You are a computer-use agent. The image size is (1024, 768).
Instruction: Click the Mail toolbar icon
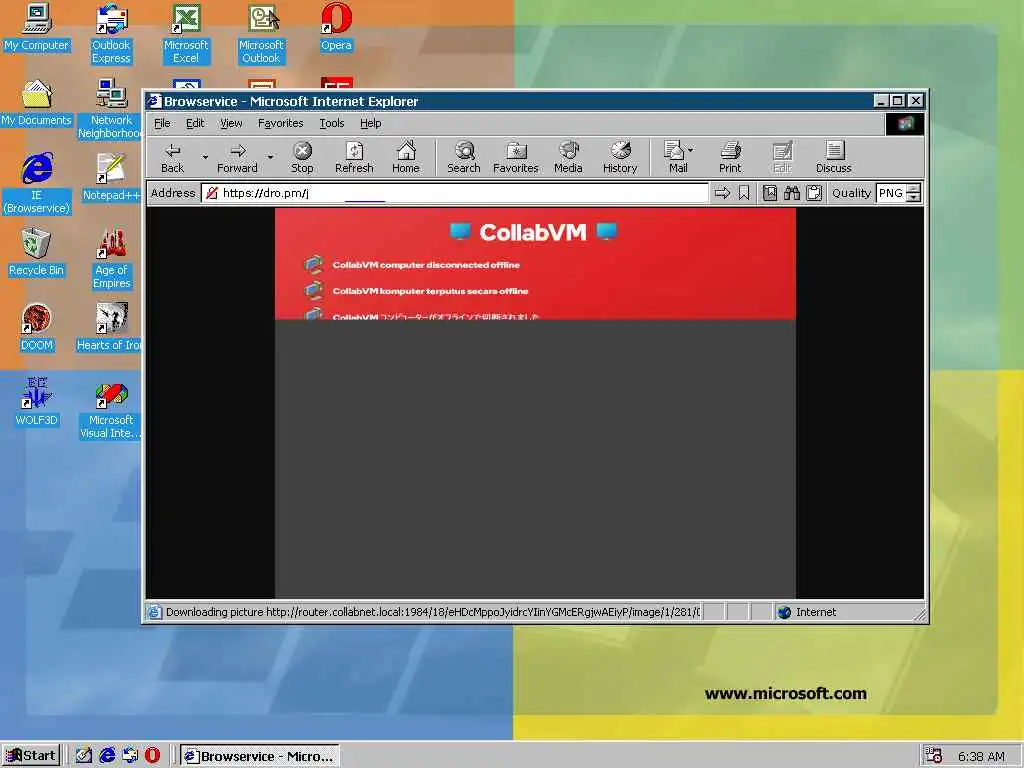(675, 158)
